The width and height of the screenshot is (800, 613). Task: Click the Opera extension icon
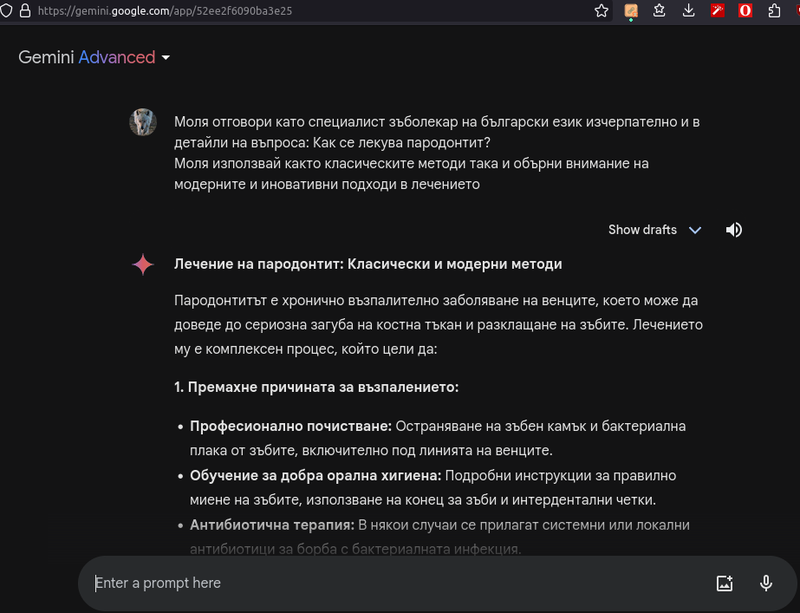point(746,11)
